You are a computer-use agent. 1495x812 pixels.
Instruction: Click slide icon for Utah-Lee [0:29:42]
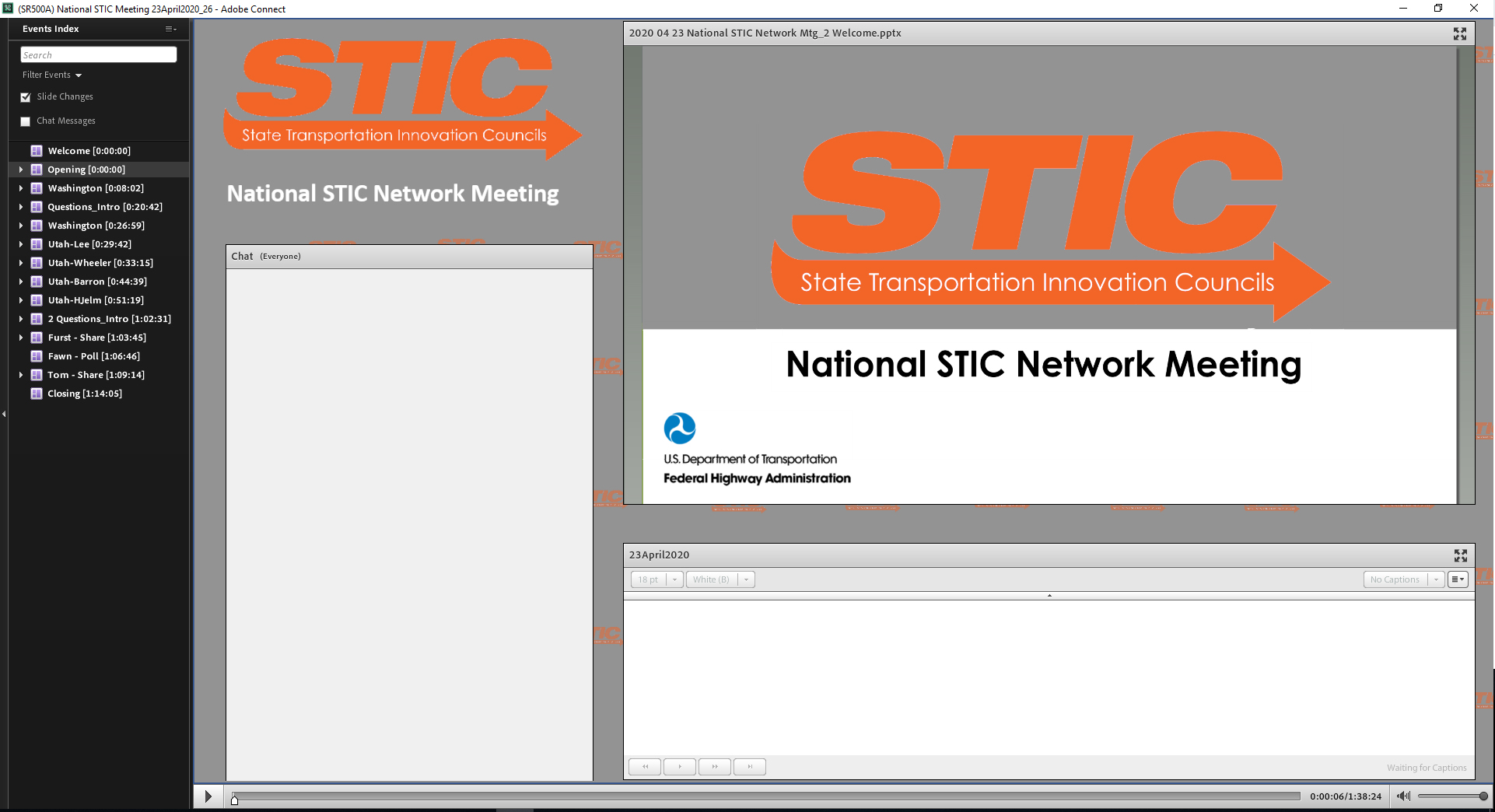click(37, 243)
